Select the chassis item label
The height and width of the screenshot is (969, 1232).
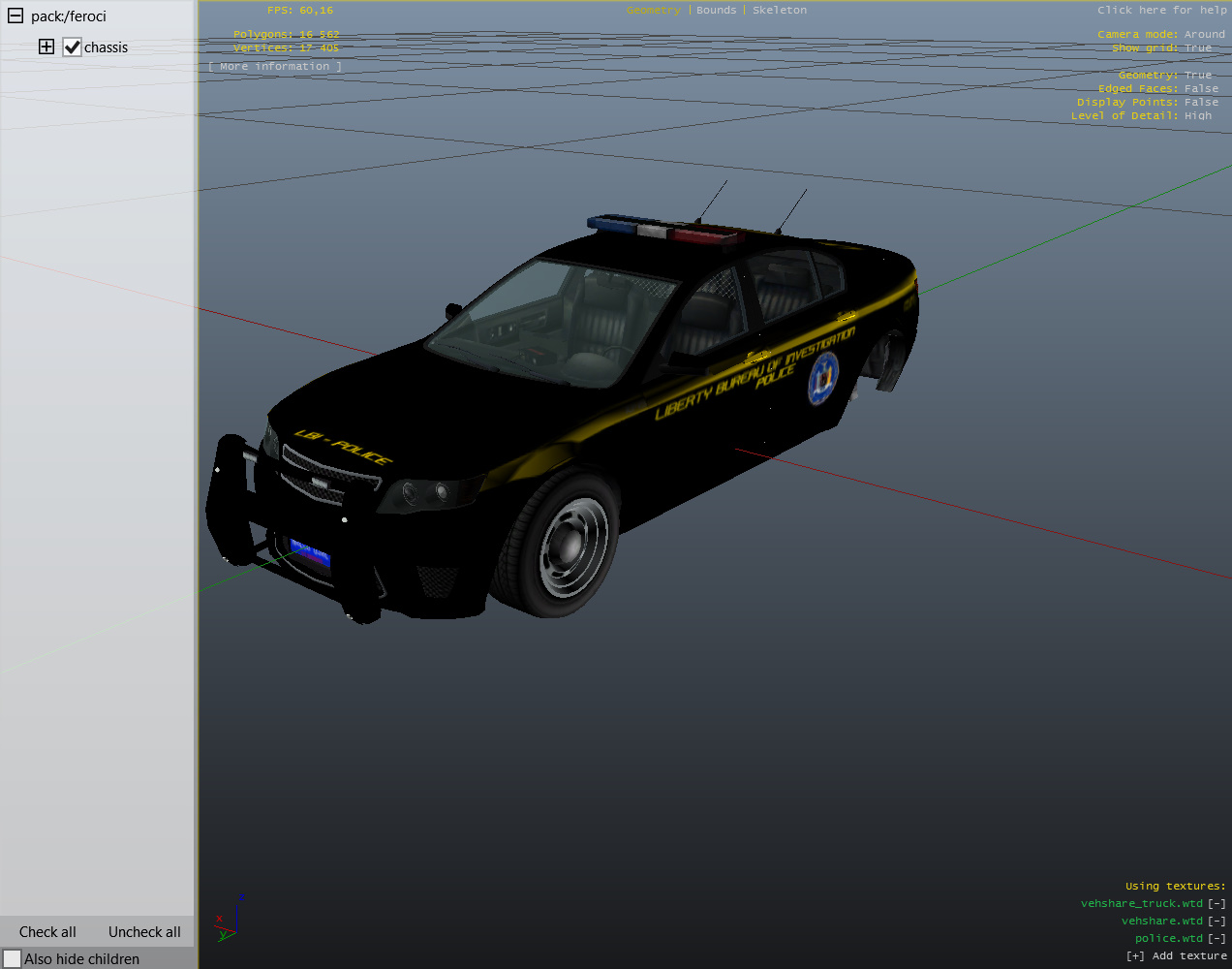pos(106,47)
